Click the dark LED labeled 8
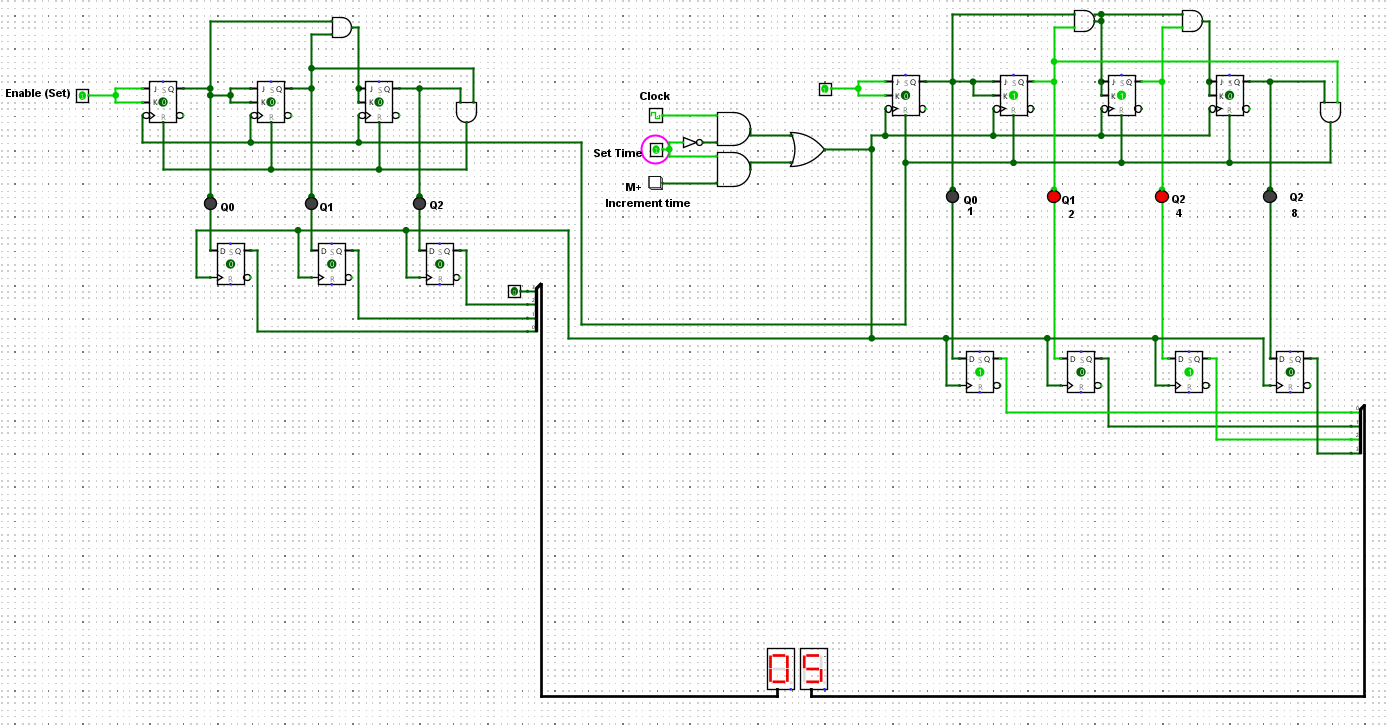The width and height of the screenshot is (1389, 725). pyautogui.click(x=1270, y=196)
